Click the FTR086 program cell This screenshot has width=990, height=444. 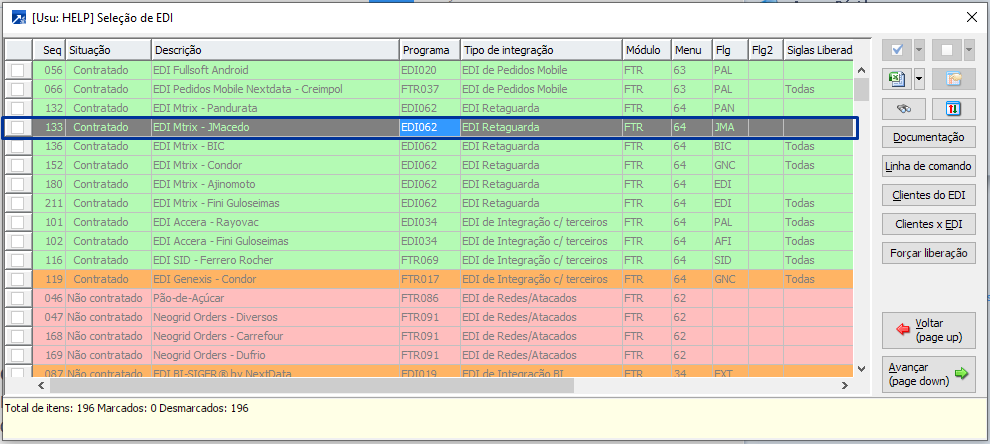click(x=429, y=298)
